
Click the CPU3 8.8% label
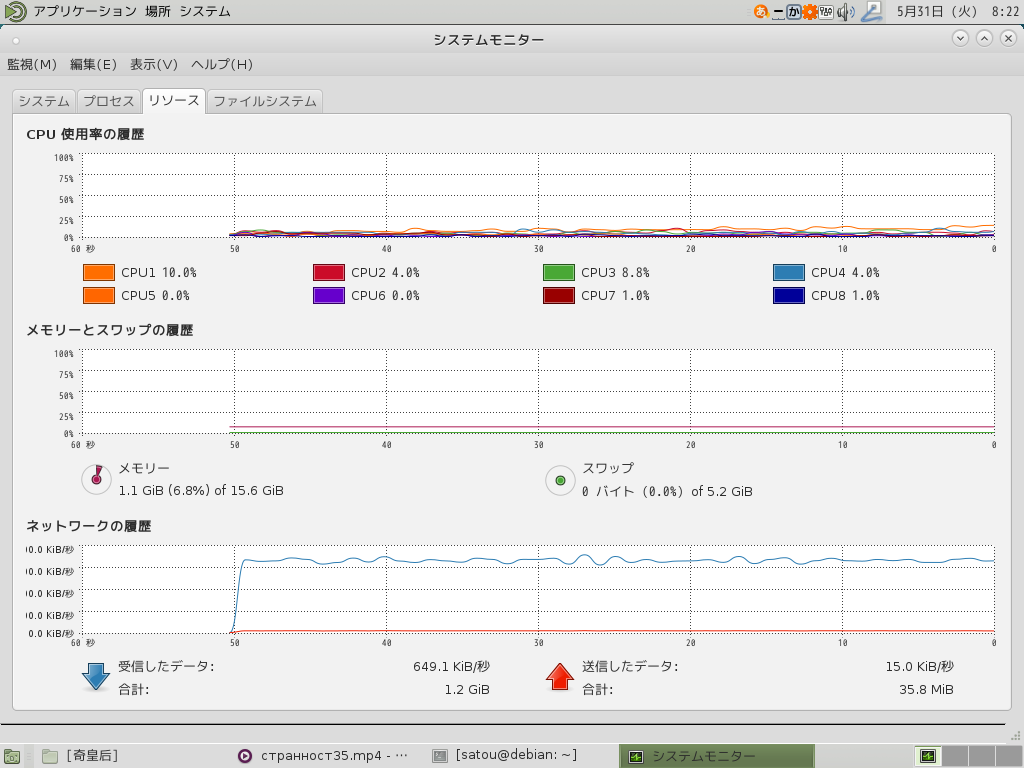pyautogui.click(x=615, y=272)
